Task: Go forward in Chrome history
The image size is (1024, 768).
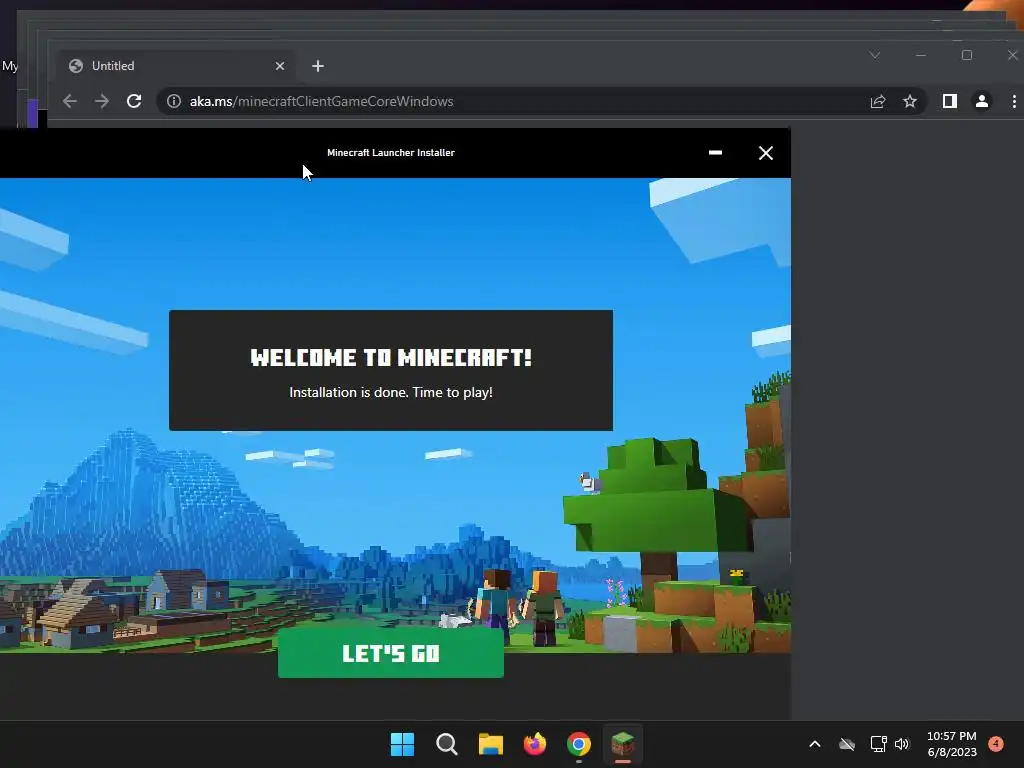Action: coord(102,101)
